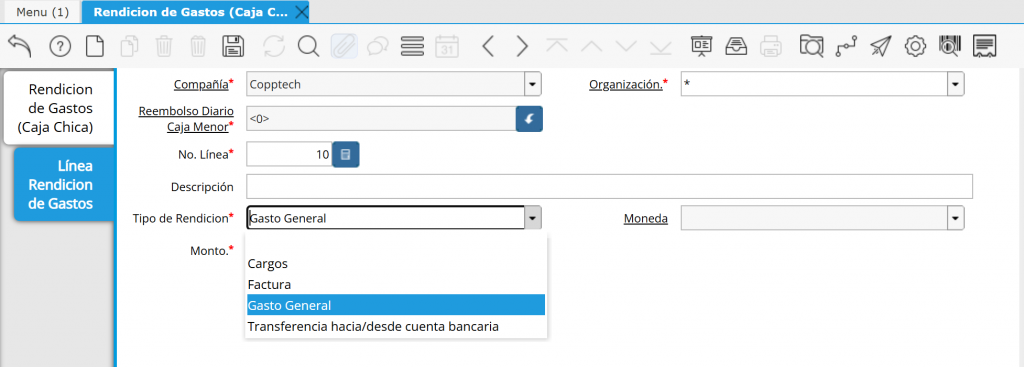Click the Tipo de Rendicion field label
Viewport: 1024px width, 367px height.
[x=180, y=218]
